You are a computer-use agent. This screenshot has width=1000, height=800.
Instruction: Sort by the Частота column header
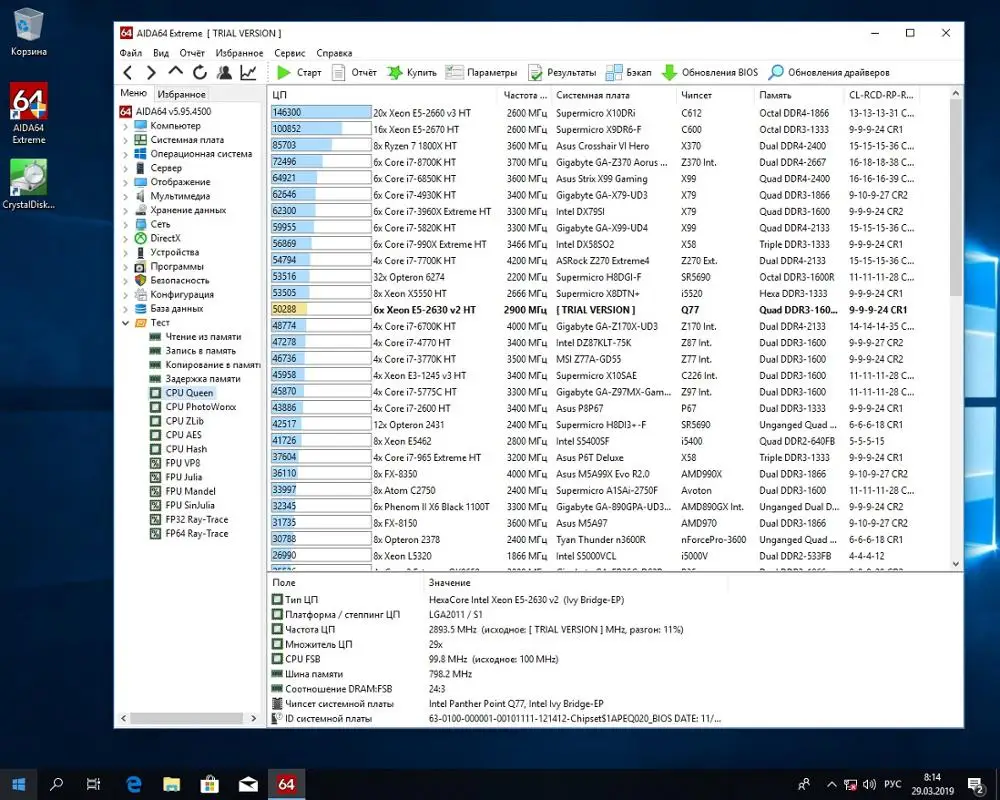(524, 95)
